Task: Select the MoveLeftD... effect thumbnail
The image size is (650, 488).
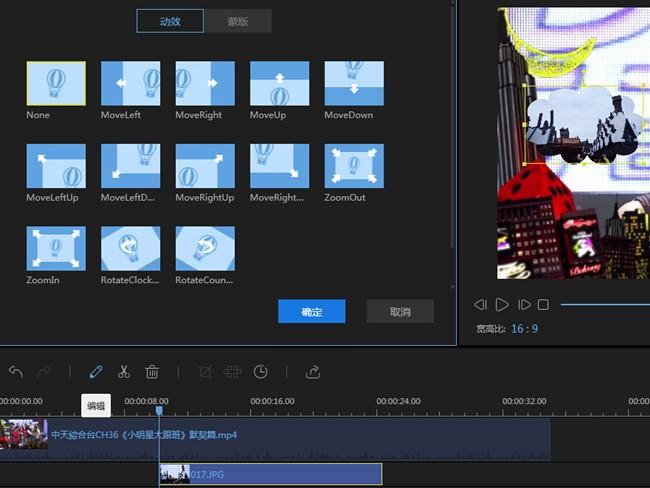Action: coord(131,166)
